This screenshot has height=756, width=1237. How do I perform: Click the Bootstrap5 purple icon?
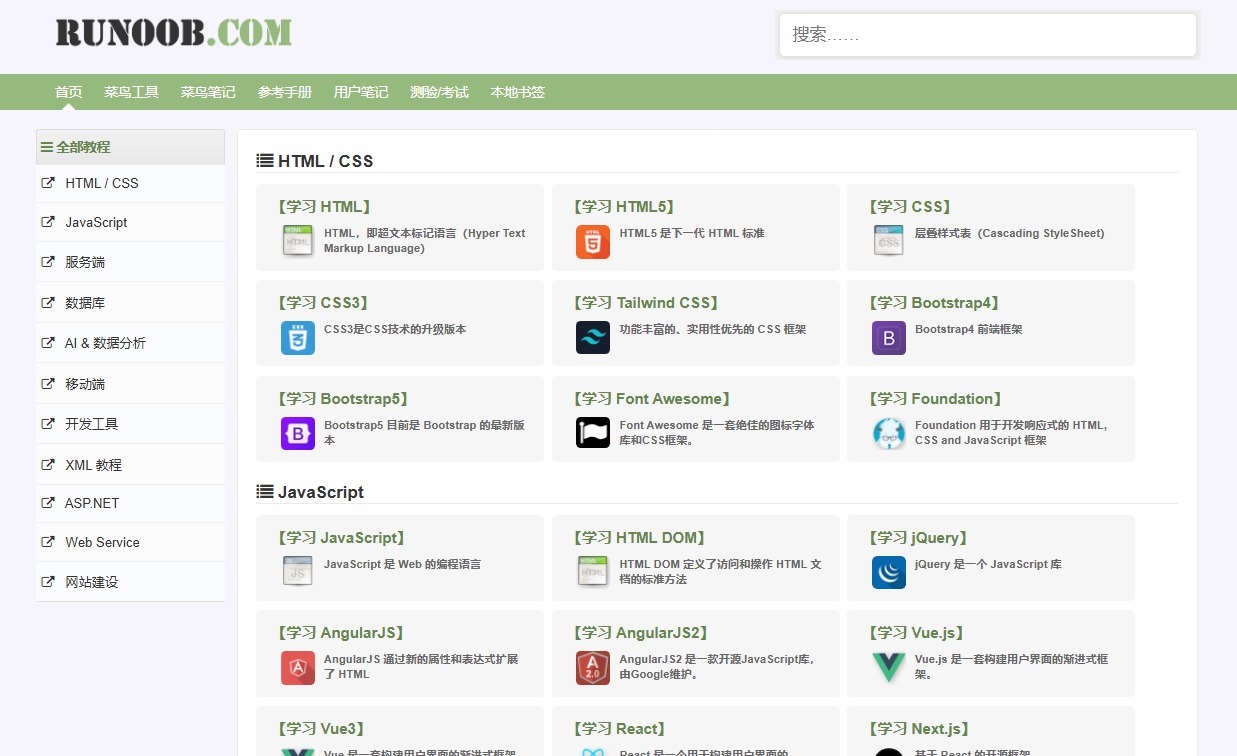297,433
